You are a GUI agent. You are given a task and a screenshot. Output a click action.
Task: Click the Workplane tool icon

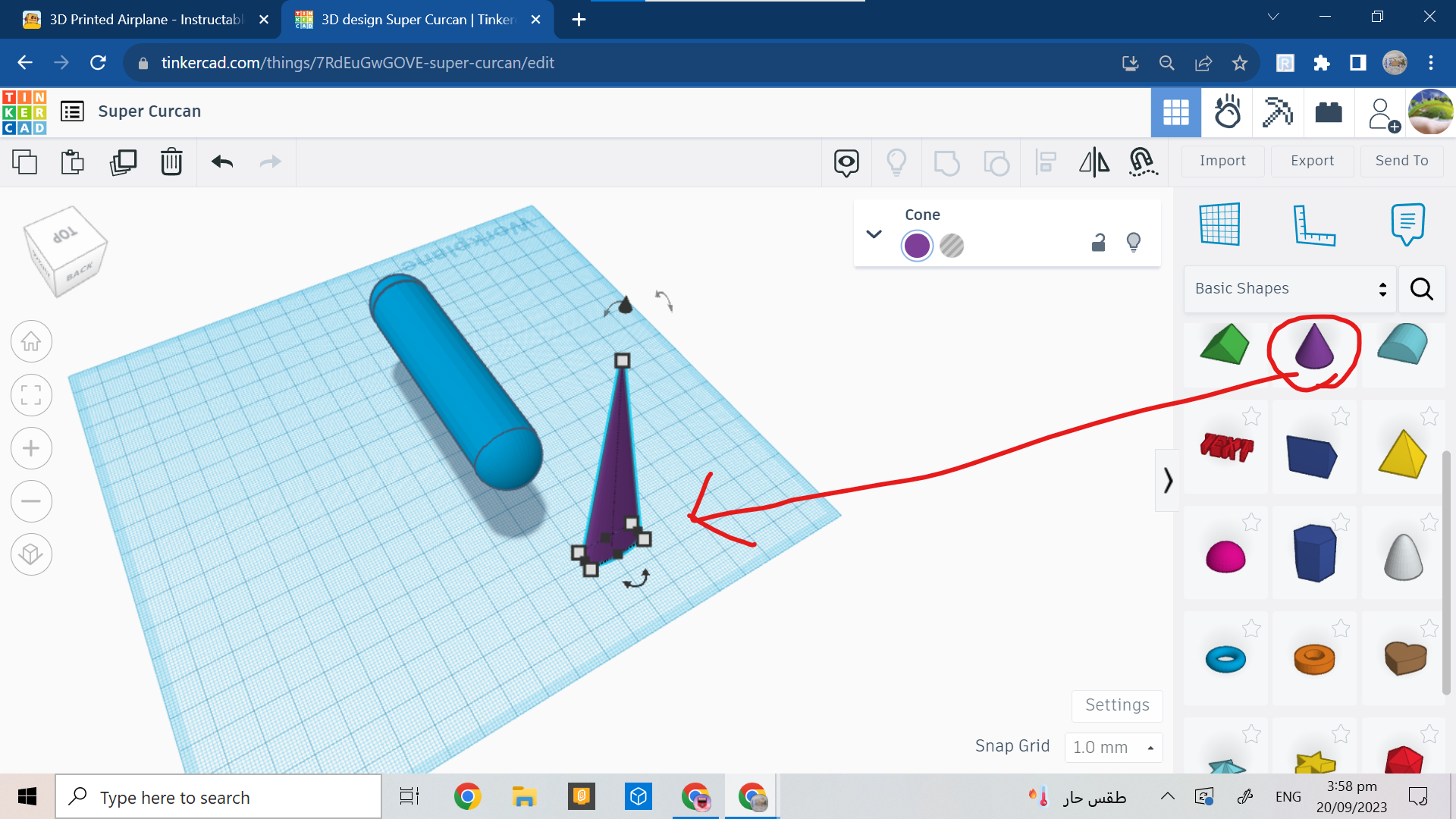click(x=1219, y=224)
